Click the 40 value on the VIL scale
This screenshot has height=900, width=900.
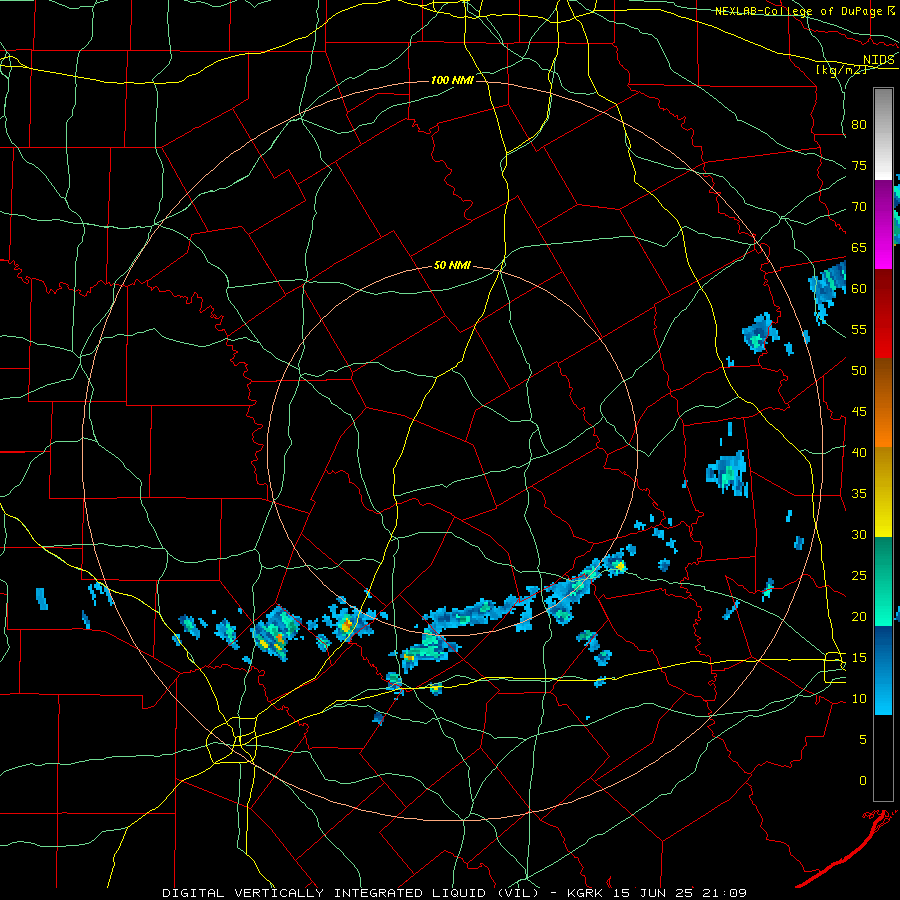click(x=859, y=453)
